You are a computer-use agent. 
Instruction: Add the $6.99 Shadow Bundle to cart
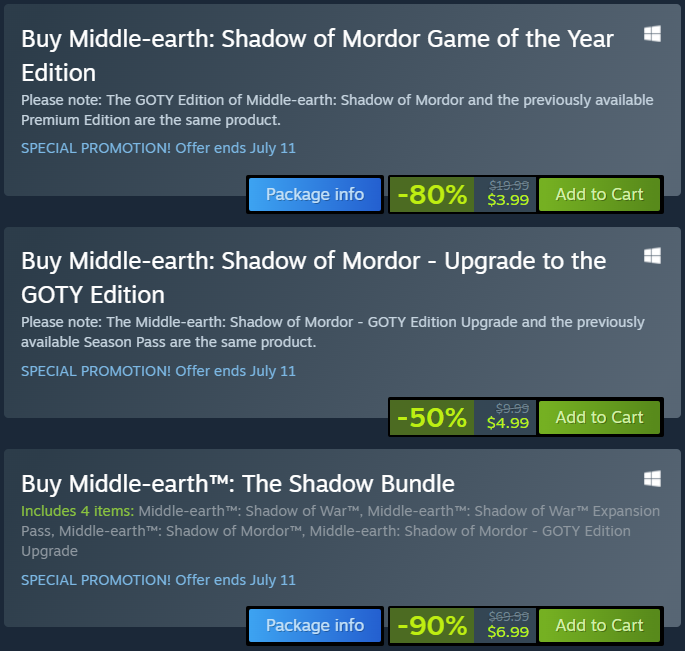click(599, 625)
